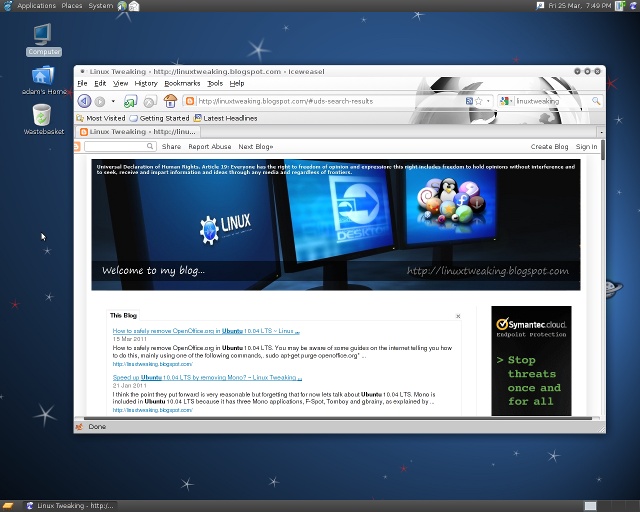Launch mail client from top panel envelope icon

click(x=134, y=6)
